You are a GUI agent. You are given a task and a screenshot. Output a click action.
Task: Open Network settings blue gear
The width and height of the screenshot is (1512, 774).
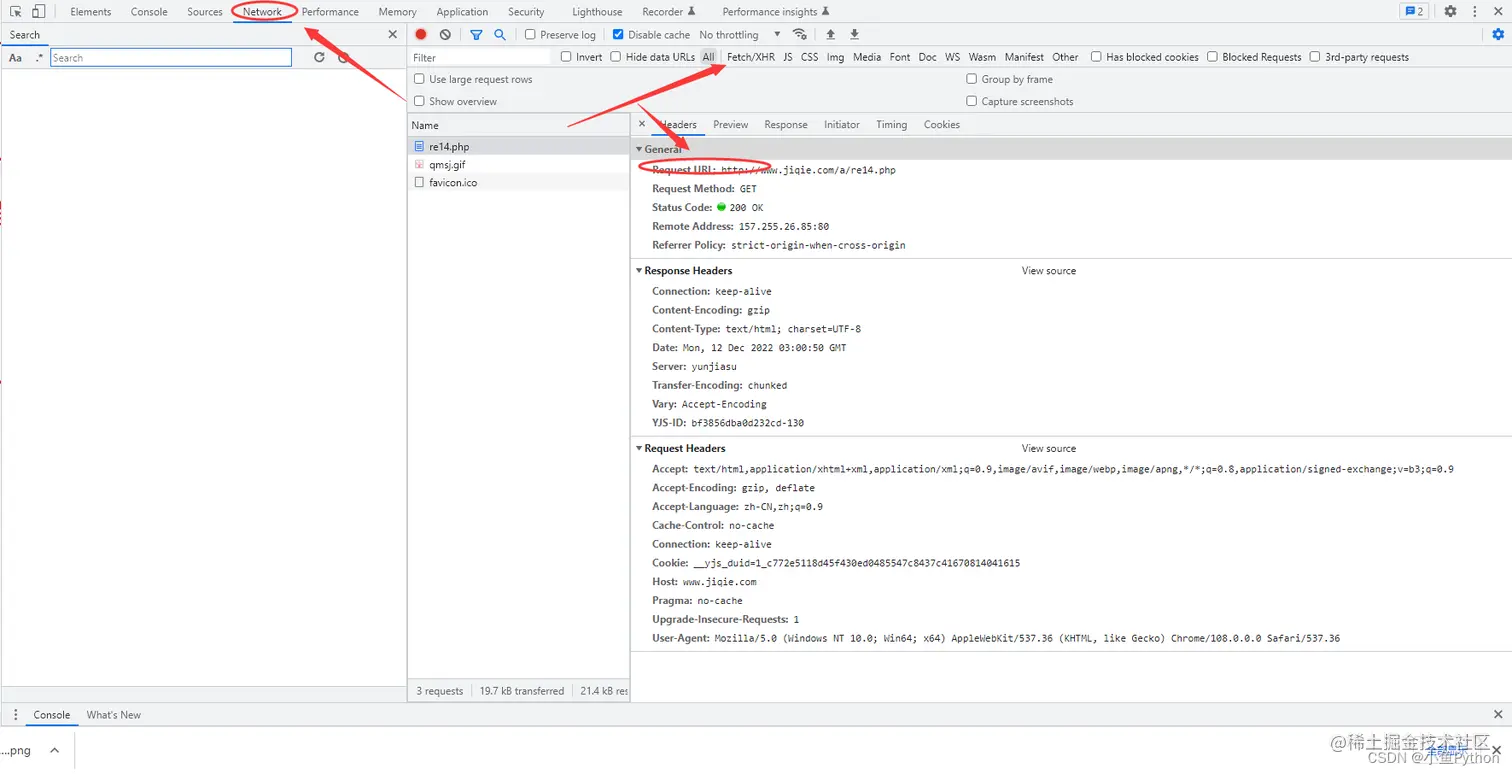pos(1497,34)
